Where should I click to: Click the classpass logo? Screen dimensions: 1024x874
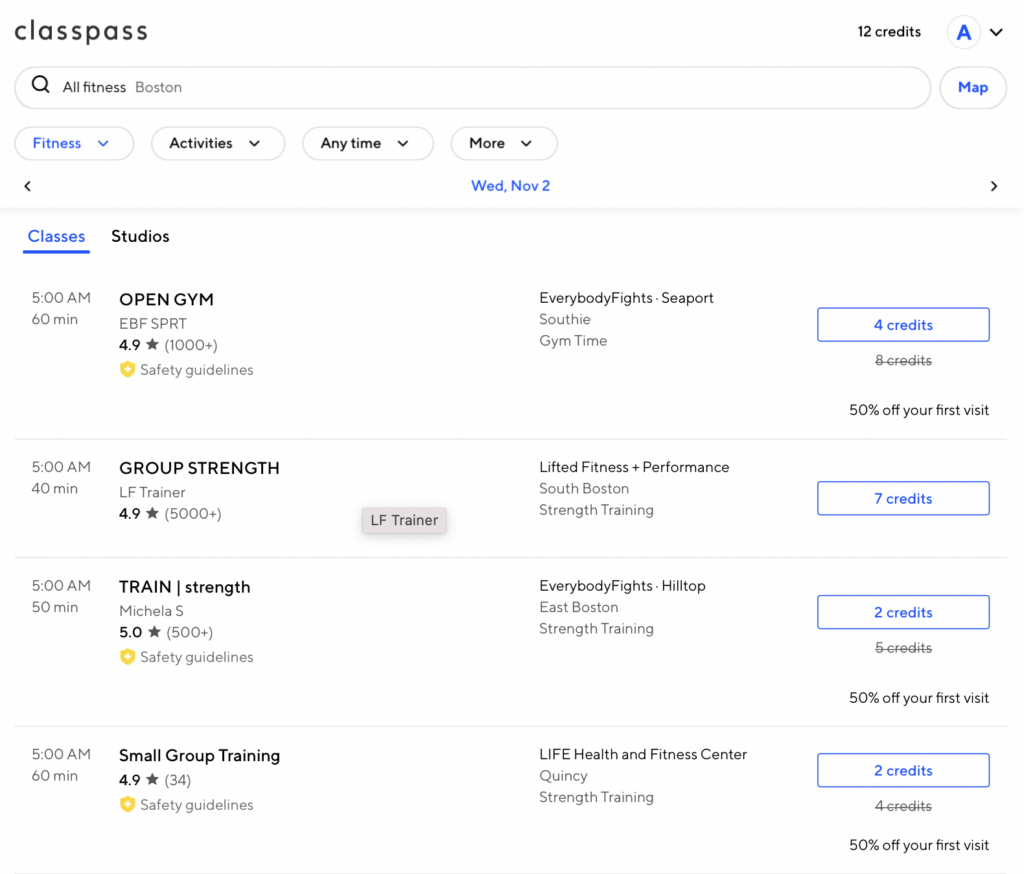[x=81, y=32]
